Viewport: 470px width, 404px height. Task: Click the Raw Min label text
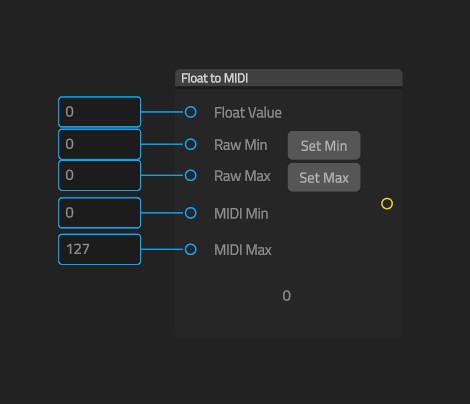click(241, 145)
